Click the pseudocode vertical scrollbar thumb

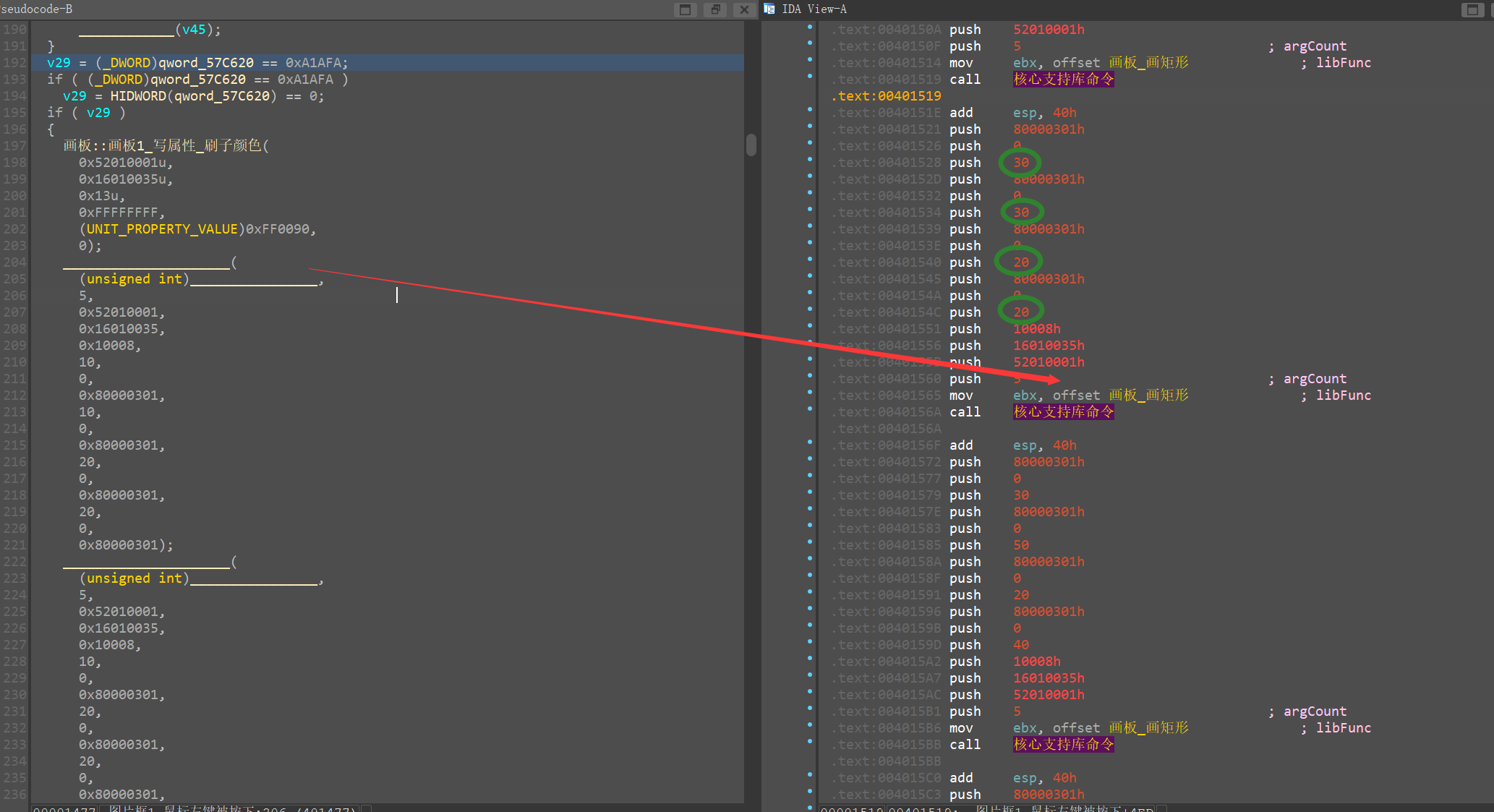click(751, 145)
